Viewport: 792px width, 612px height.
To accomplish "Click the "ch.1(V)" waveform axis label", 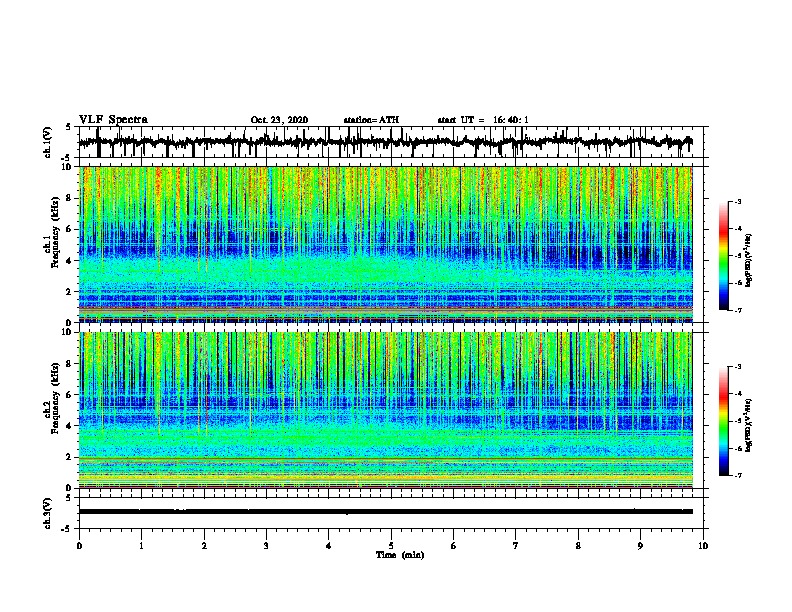I will (48, 142).
